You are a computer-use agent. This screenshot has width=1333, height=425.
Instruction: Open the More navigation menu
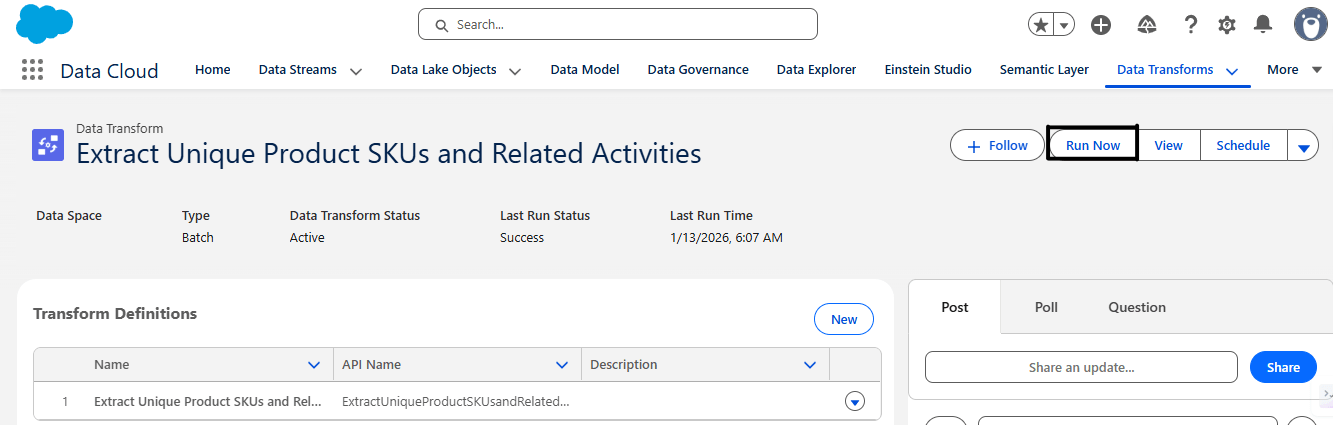pyautogui.click(x=1295, y=70)
